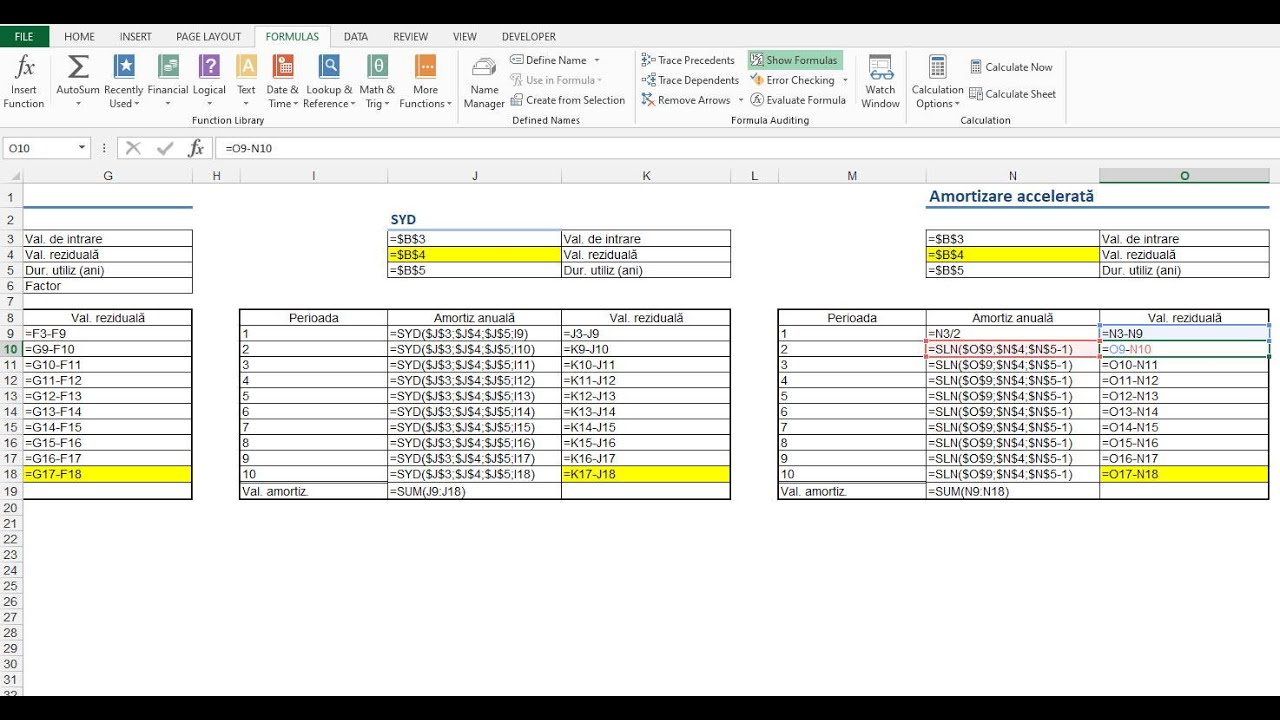Open the Insert Function dialog

24,82
